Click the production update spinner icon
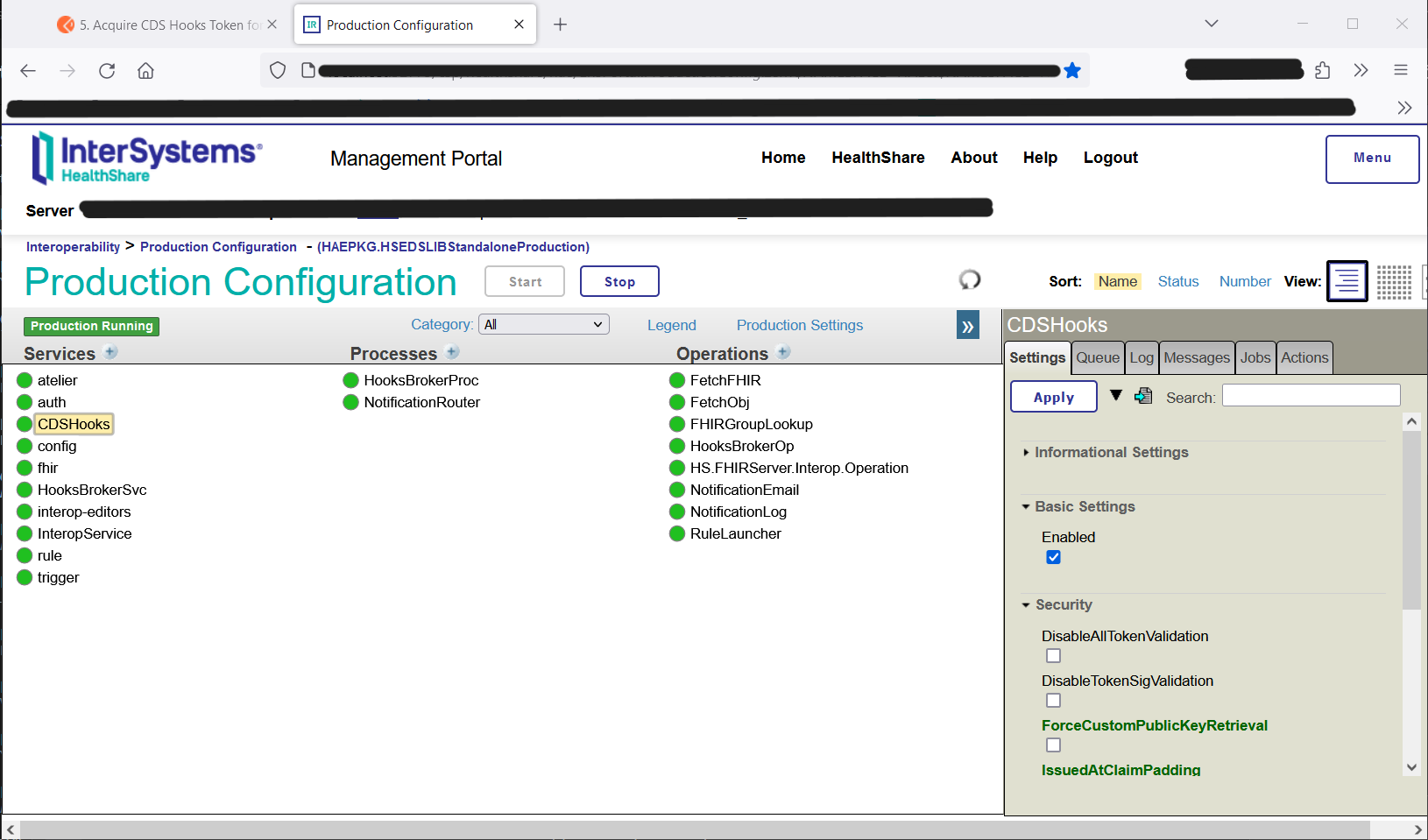Screen dimensions: 1428x840 point(970,280)
